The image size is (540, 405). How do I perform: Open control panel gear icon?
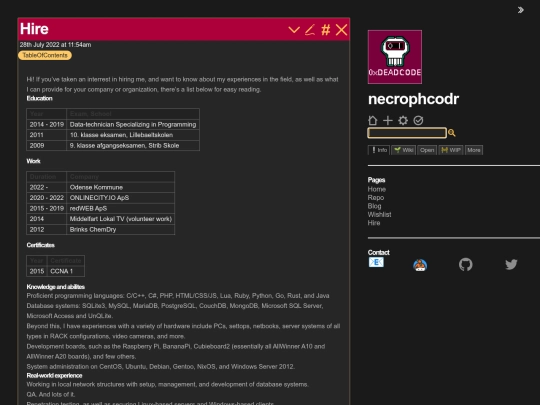tap(403, 120)
